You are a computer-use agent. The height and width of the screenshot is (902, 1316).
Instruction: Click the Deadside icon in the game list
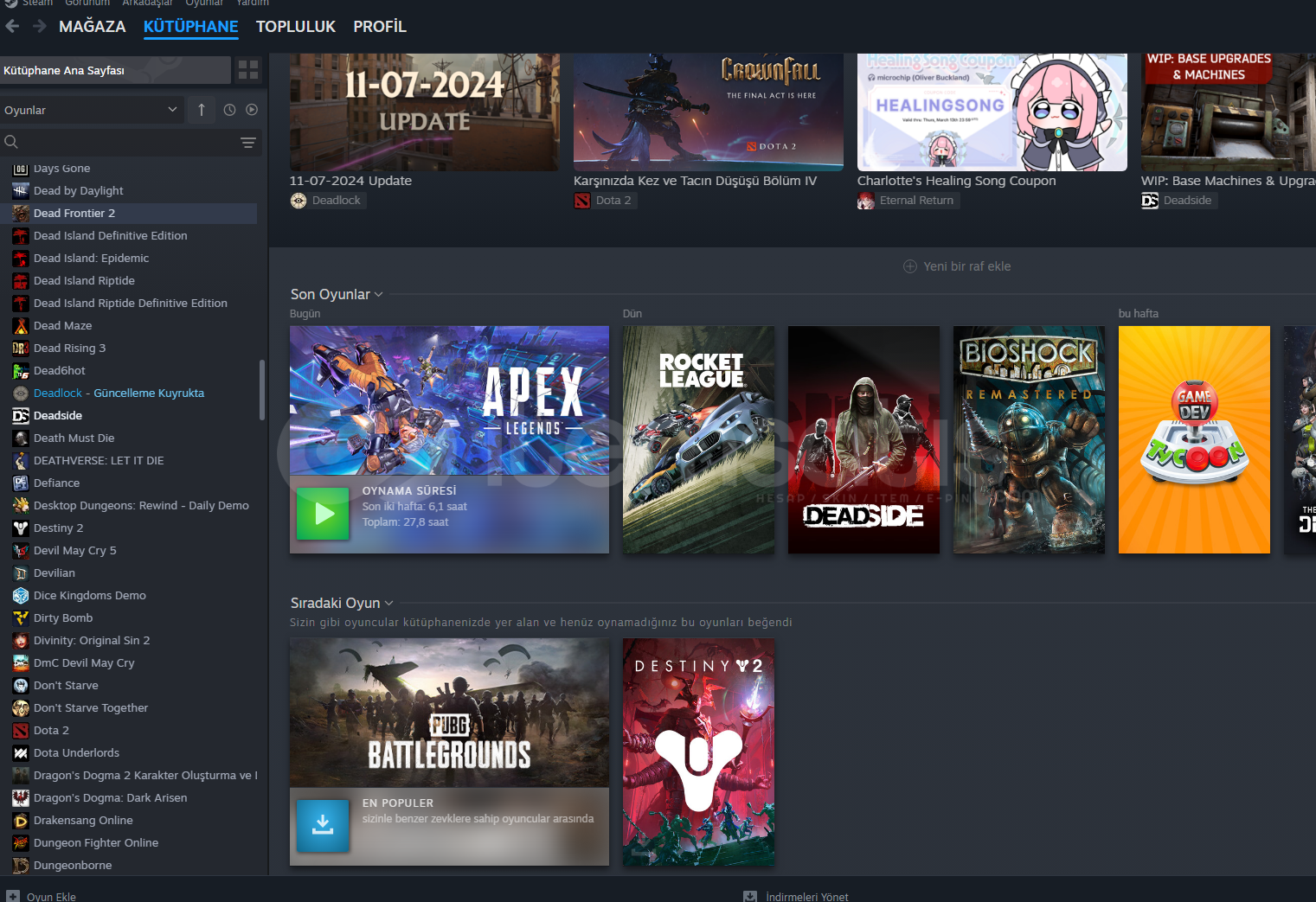pyautogui.click(x=21, y=416)
